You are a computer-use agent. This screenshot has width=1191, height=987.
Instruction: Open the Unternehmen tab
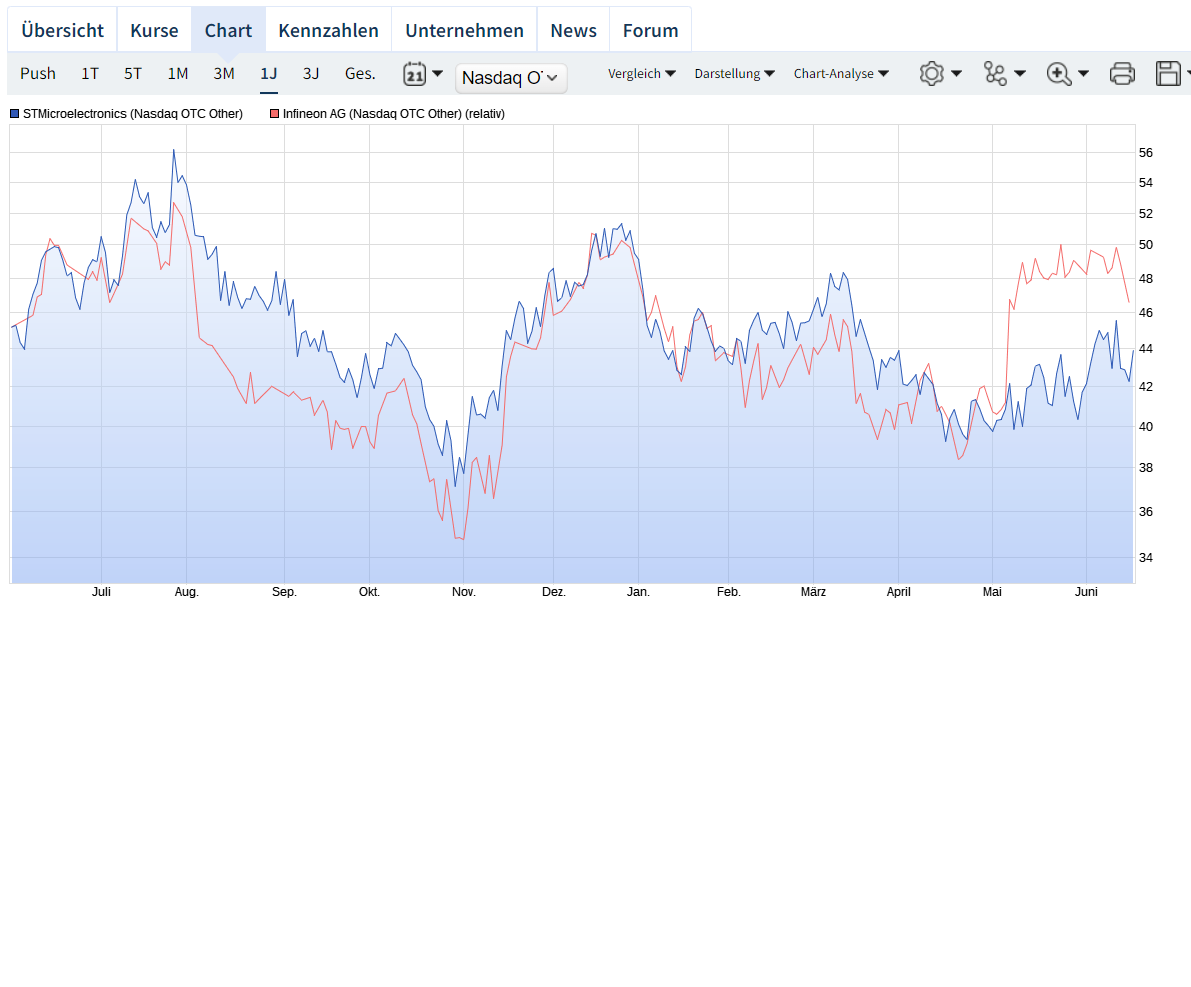(x=464, y=30)
